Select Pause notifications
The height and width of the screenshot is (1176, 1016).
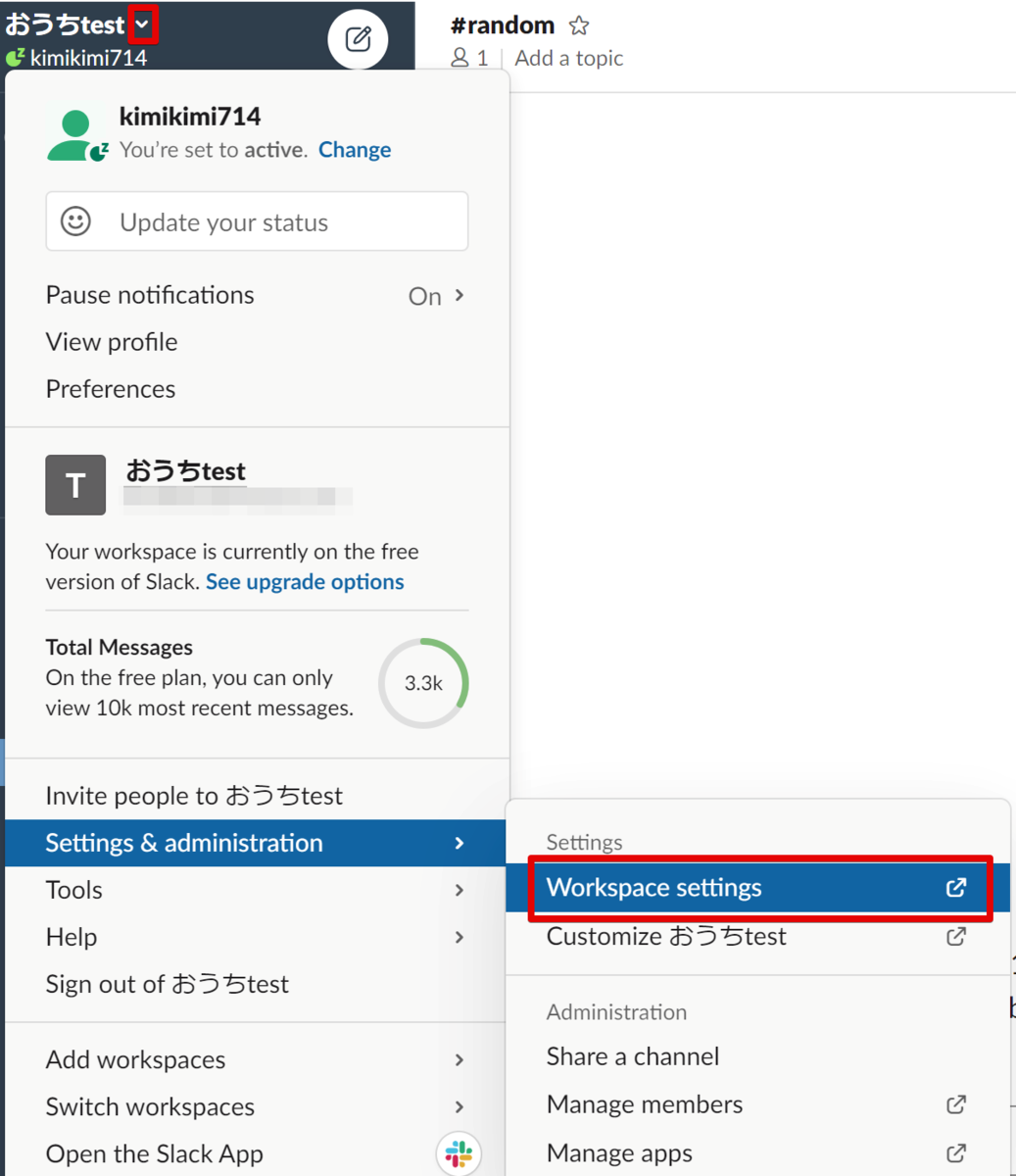pos(257,295)
